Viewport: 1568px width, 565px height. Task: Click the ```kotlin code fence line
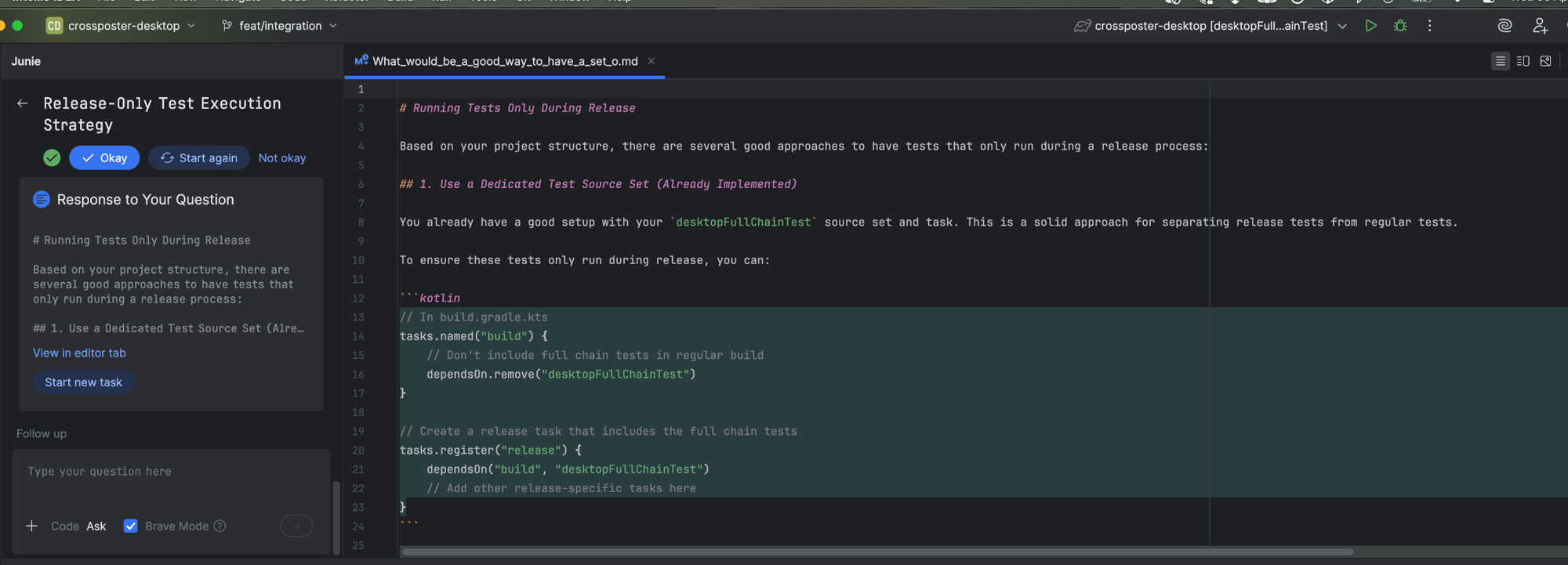[430, 298]
